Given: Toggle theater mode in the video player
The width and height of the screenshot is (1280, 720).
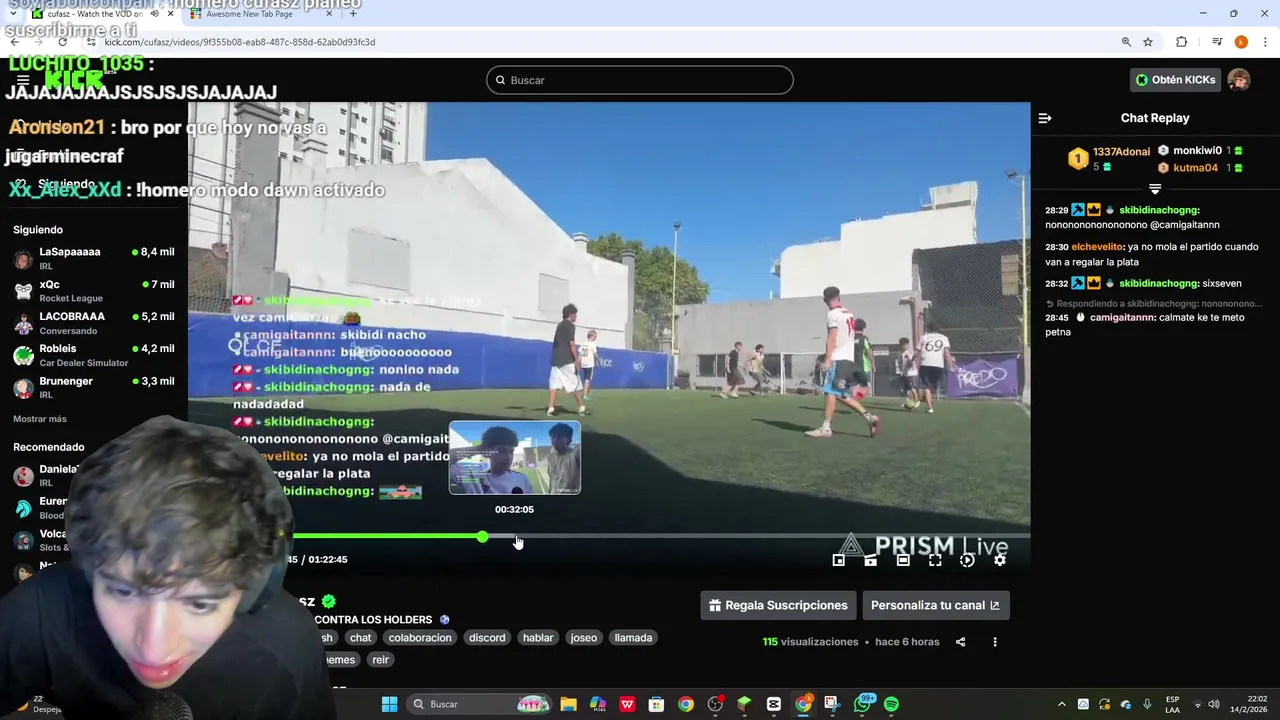Looking at the screenshot, I should [x=903, y=560].
